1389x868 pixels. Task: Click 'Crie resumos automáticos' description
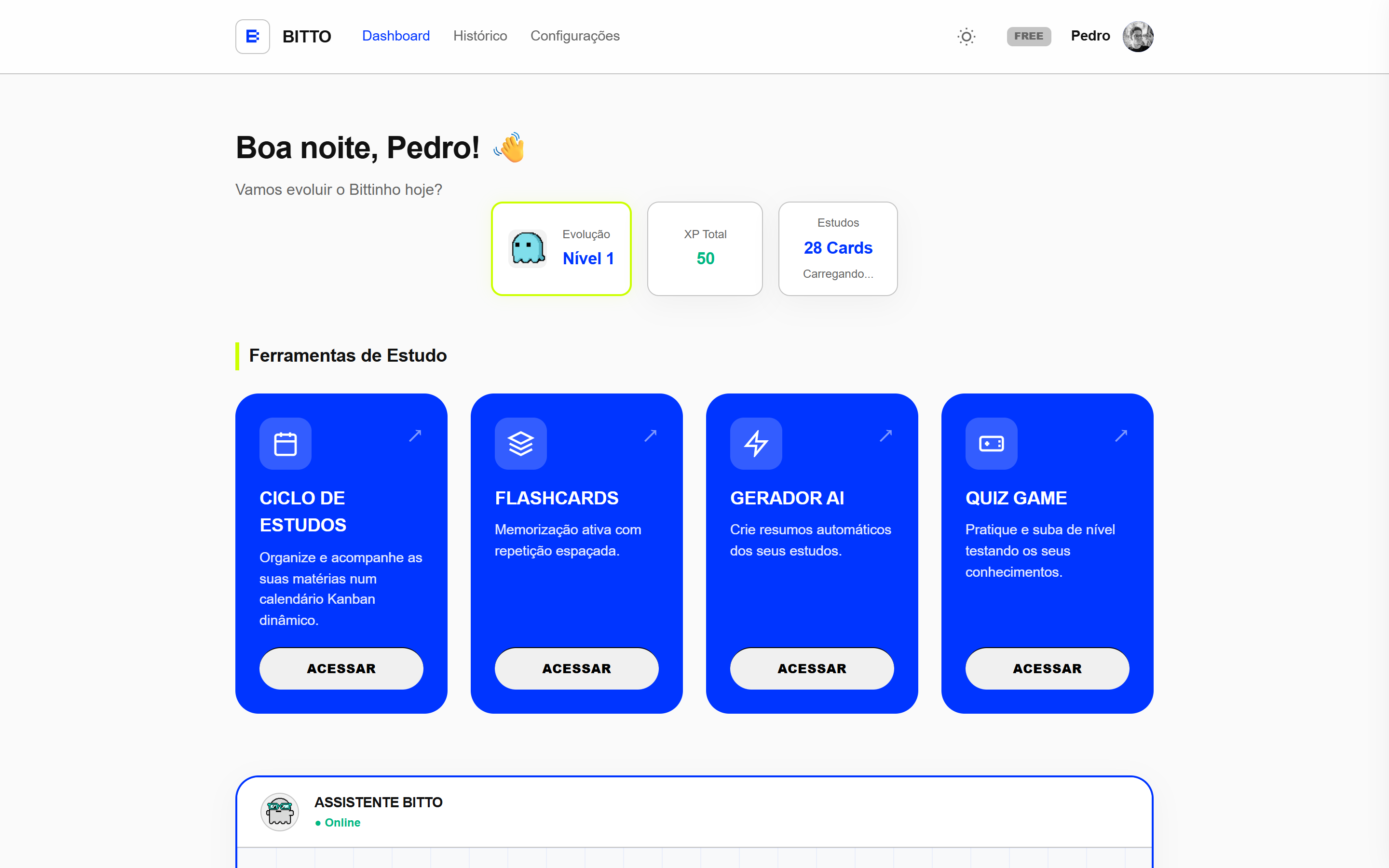pyautogui.click(x=810, y=540)
